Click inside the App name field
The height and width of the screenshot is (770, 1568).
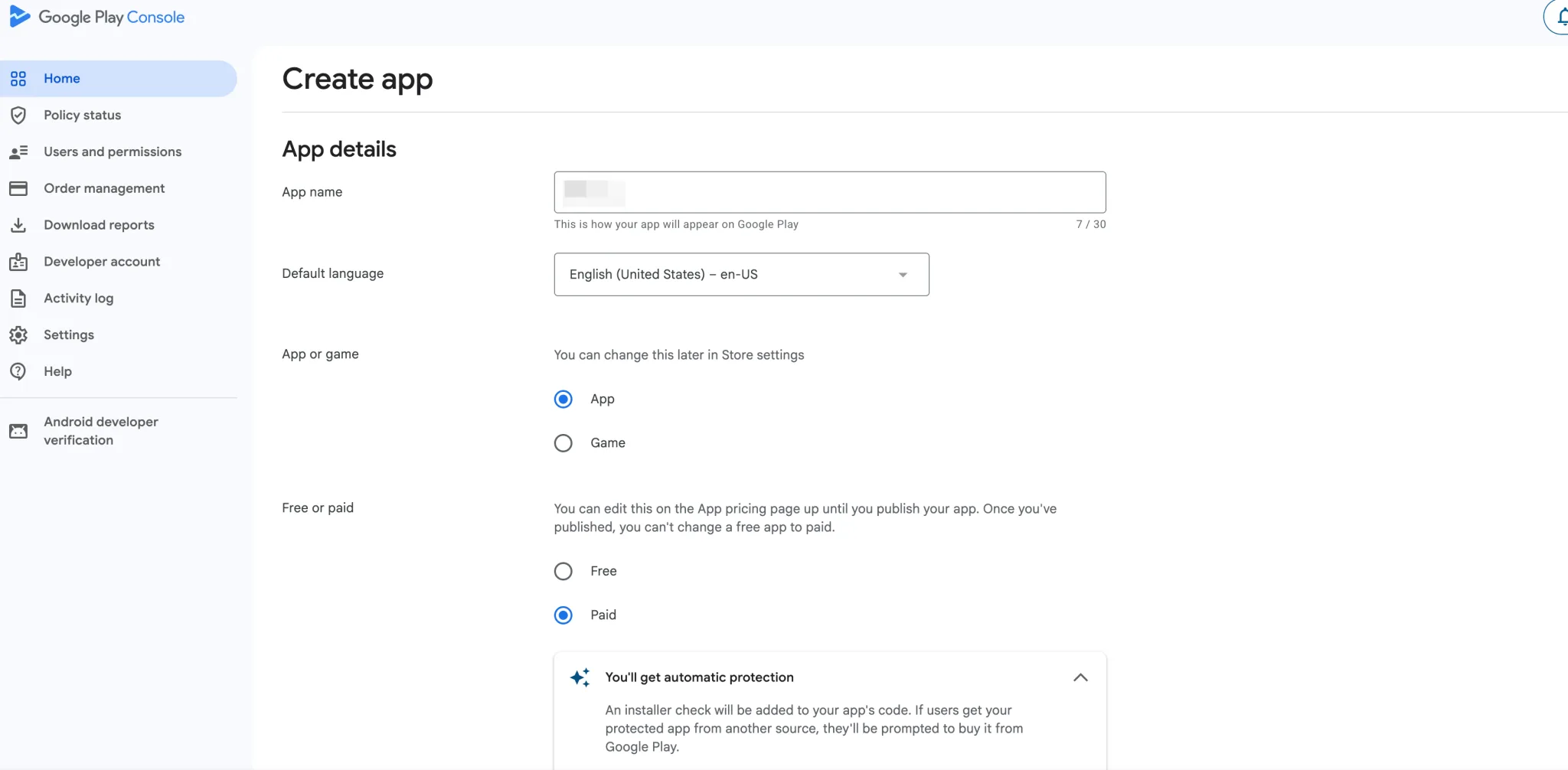point(829,192)
